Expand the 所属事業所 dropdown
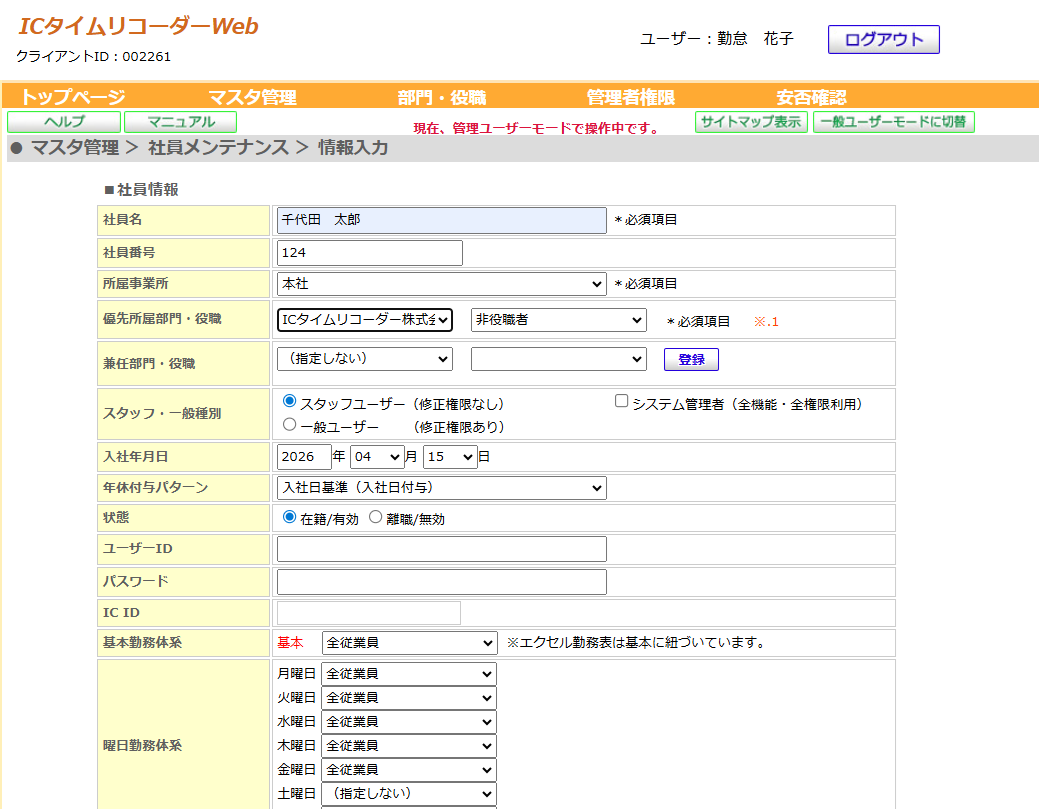Screen dimensions: 1039x809 click(441, 284)
